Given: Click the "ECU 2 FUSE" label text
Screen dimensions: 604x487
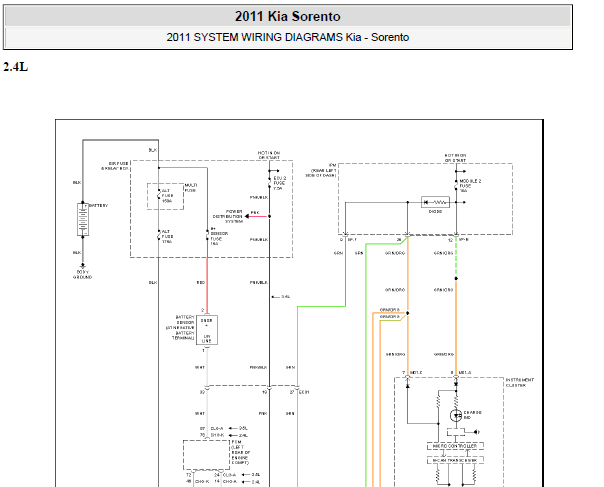Looking at the screenshot, I should click(280, 183).
